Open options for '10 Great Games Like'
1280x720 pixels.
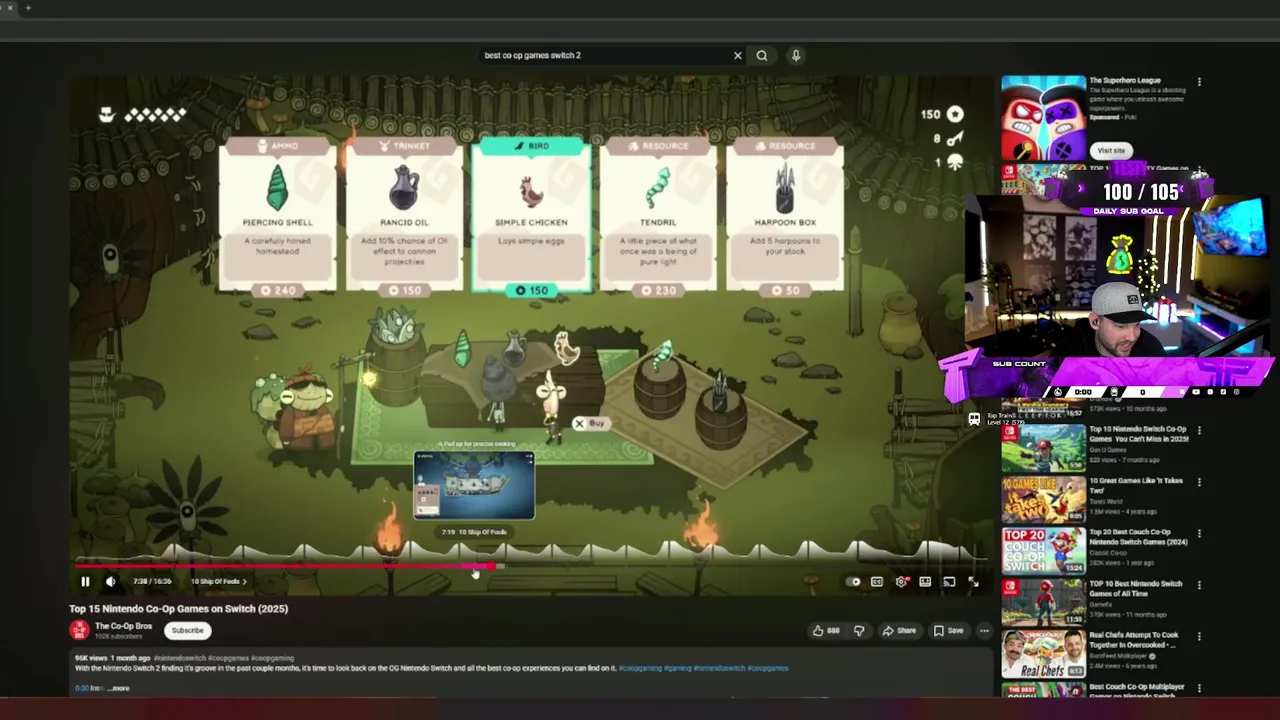click(1199, 482)
